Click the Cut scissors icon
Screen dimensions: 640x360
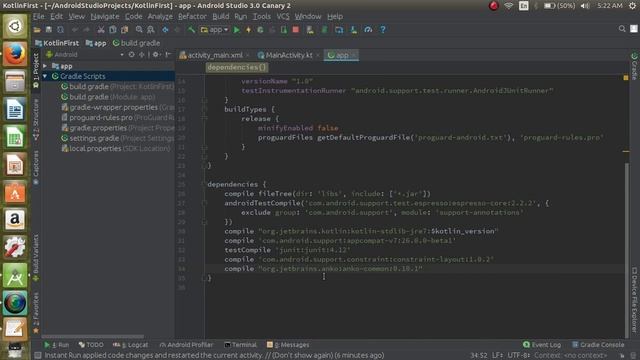(101, 30)
